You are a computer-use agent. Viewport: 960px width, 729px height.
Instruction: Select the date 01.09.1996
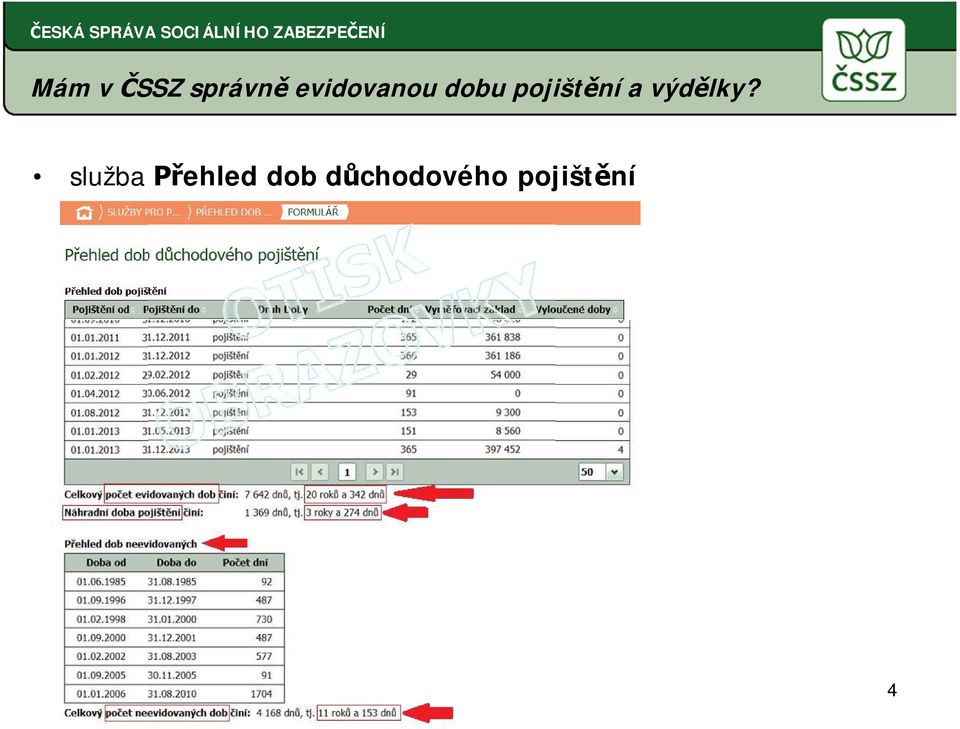101,600
